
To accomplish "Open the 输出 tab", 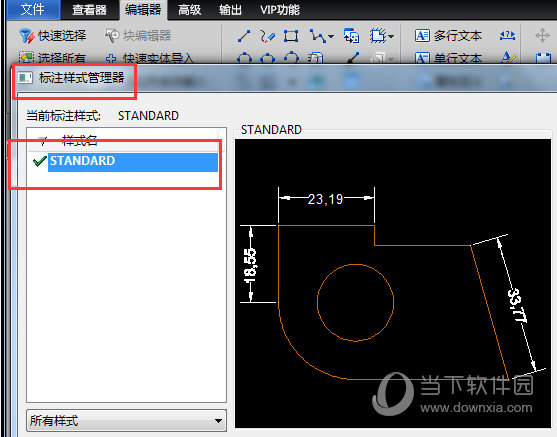I will coord(230,10).
